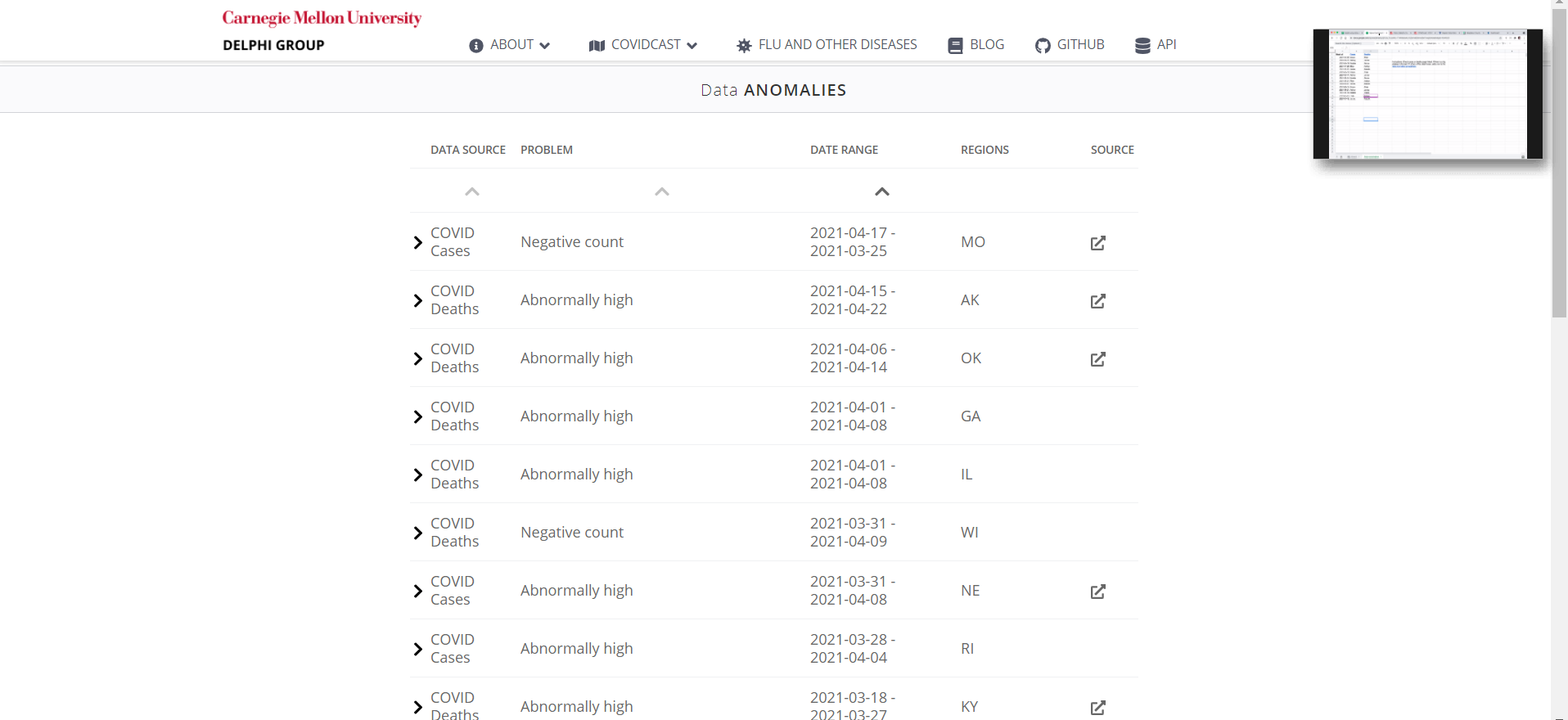Open source link for the MO Negative count anomaly
Image resolution: width=1568 pixels, height=720 pixels.
click(1098, 242)
